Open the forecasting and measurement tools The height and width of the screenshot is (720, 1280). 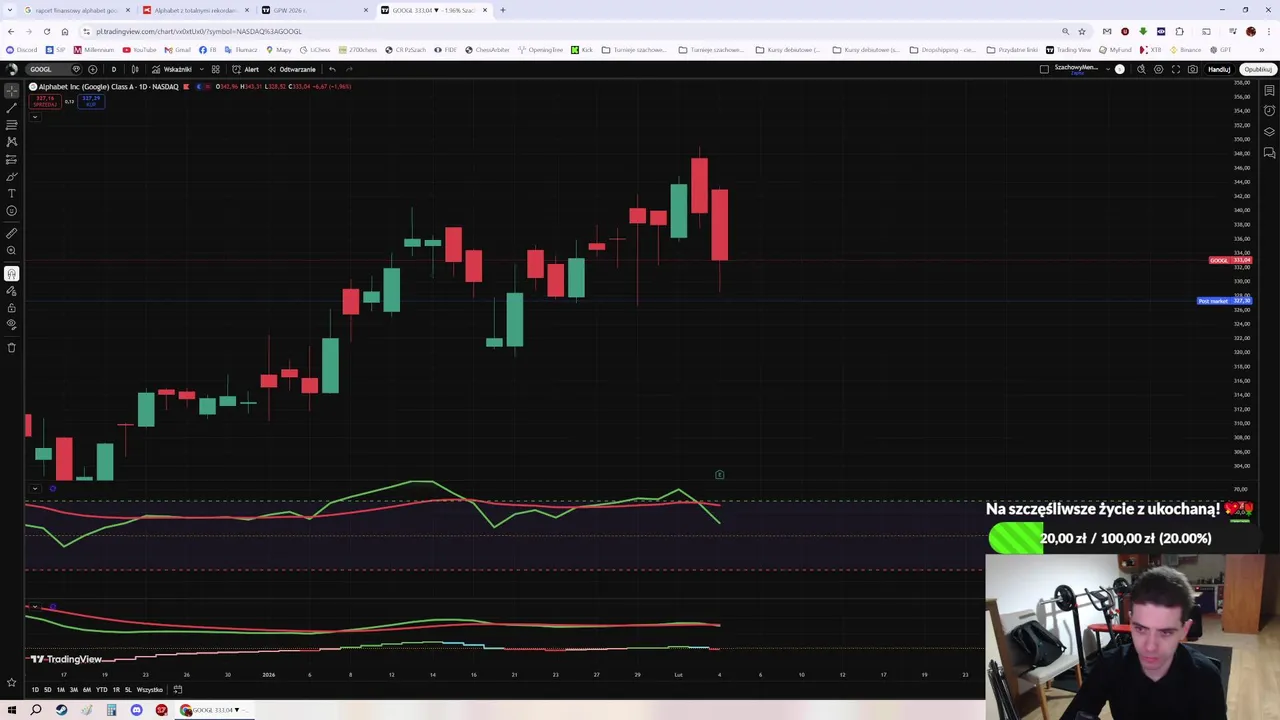click(12, 159)
